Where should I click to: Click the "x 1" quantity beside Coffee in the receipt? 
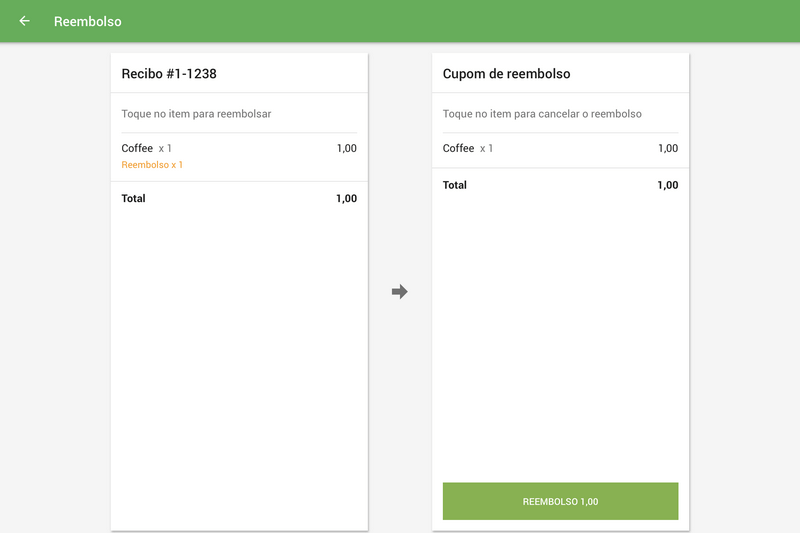165,149
